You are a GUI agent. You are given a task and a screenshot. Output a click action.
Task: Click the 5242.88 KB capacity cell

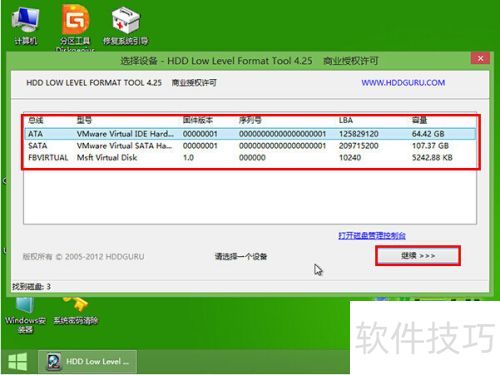pyautogui.click(x=432, y=157)
